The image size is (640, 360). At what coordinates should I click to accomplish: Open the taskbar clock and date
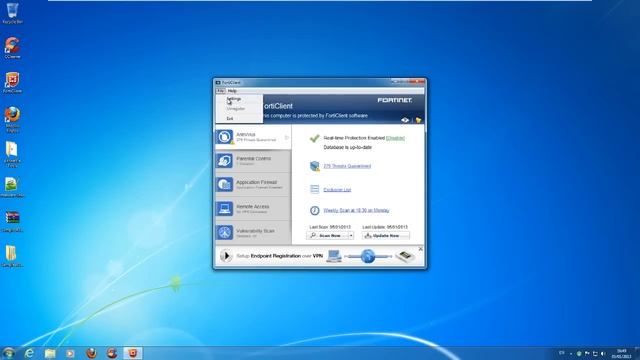pyautogui.click(x=622, y=353)
